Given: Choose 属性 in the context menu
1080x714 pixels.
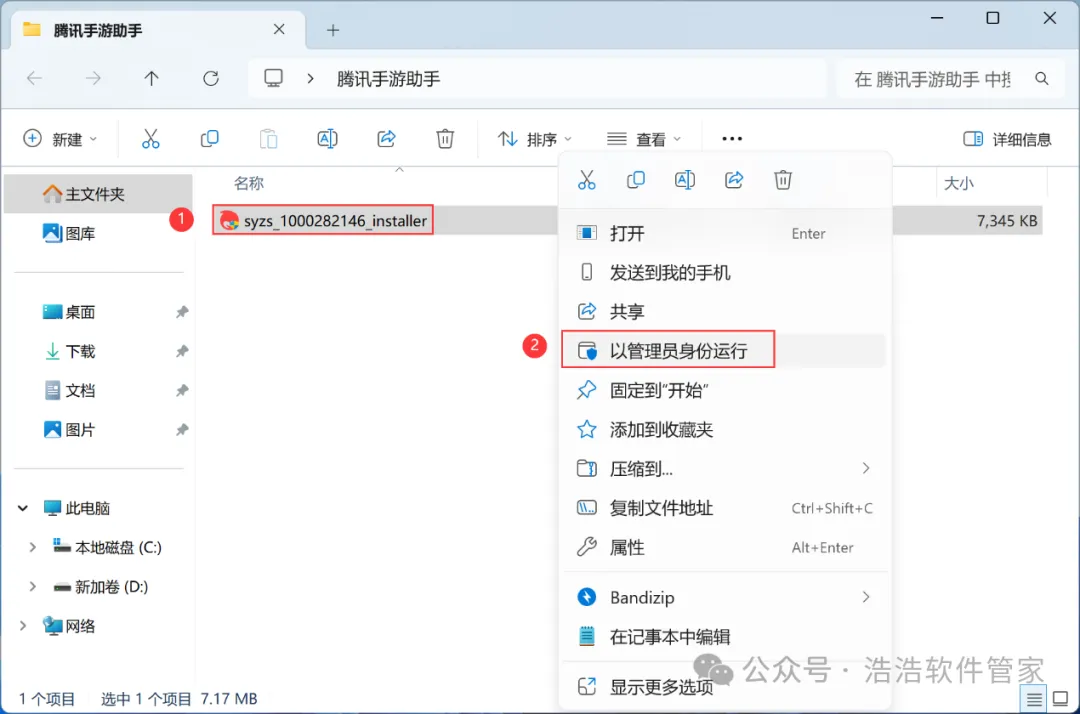Looking at the screenshot, I should (x=725, y=547).
